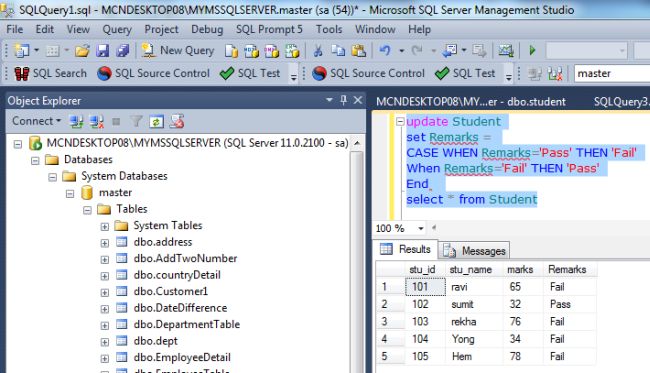Undo the last action with Undo icon

(385, 51)
